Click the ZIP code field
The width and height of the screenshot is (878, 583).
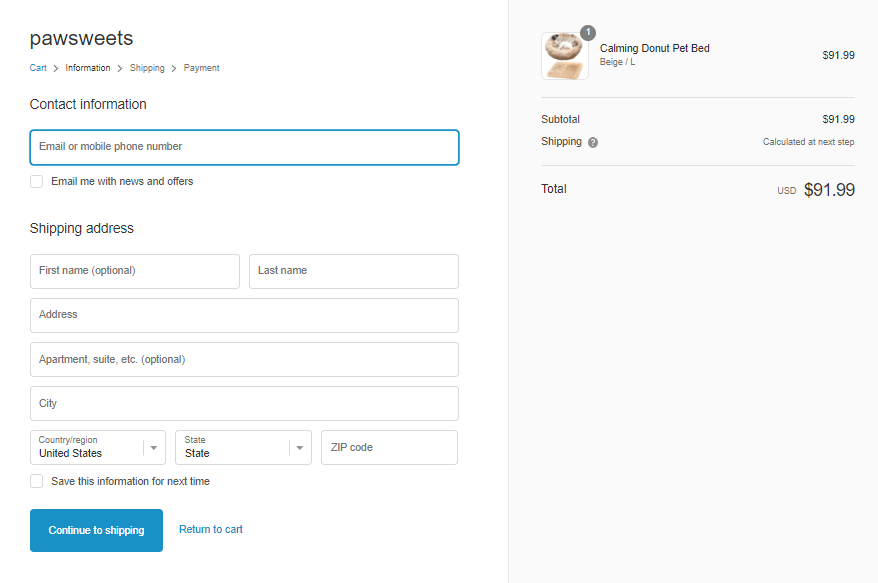(x=389, y=447)
